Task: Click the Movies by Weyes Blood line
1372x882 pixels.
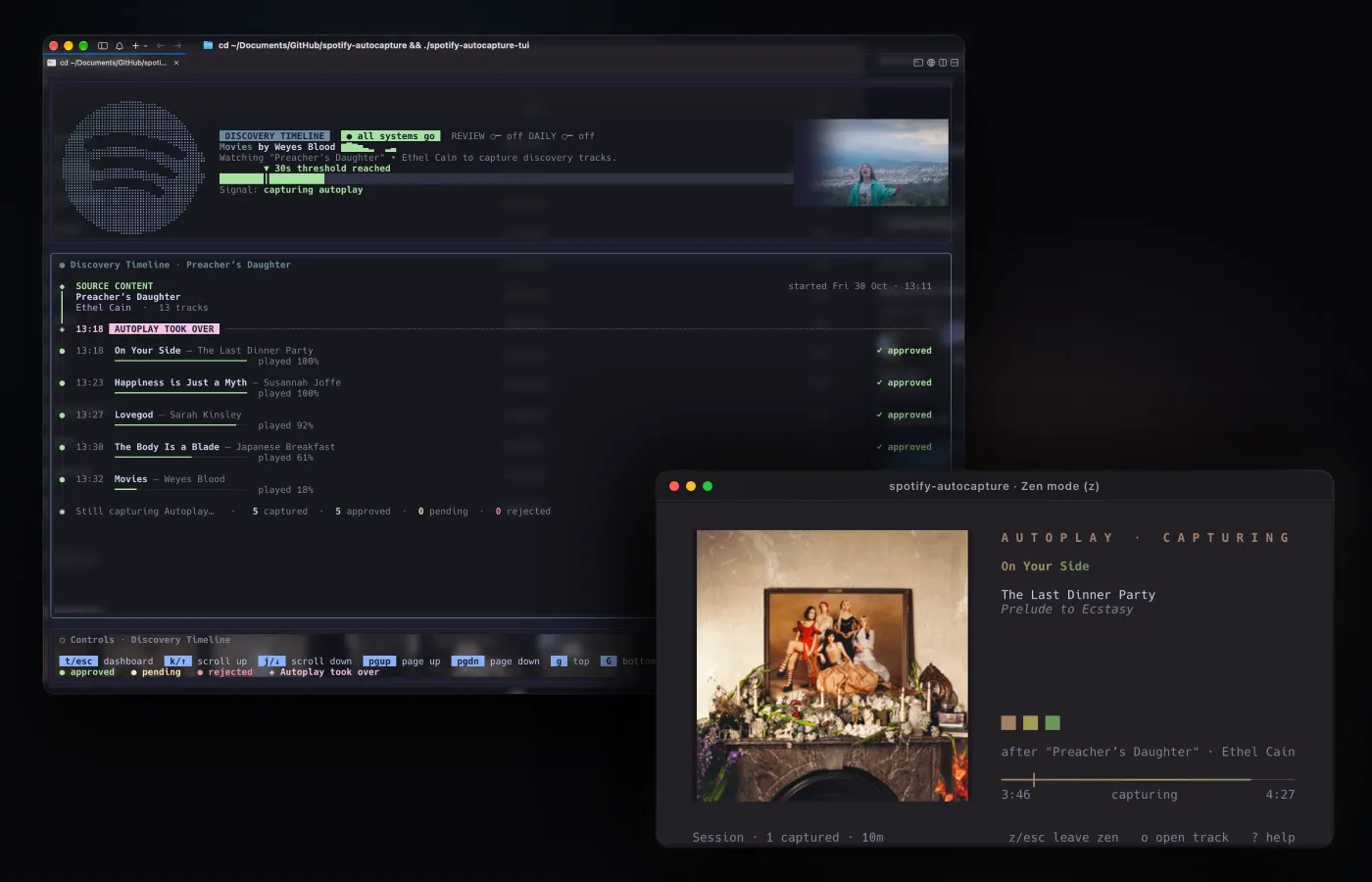Action: 277,147
